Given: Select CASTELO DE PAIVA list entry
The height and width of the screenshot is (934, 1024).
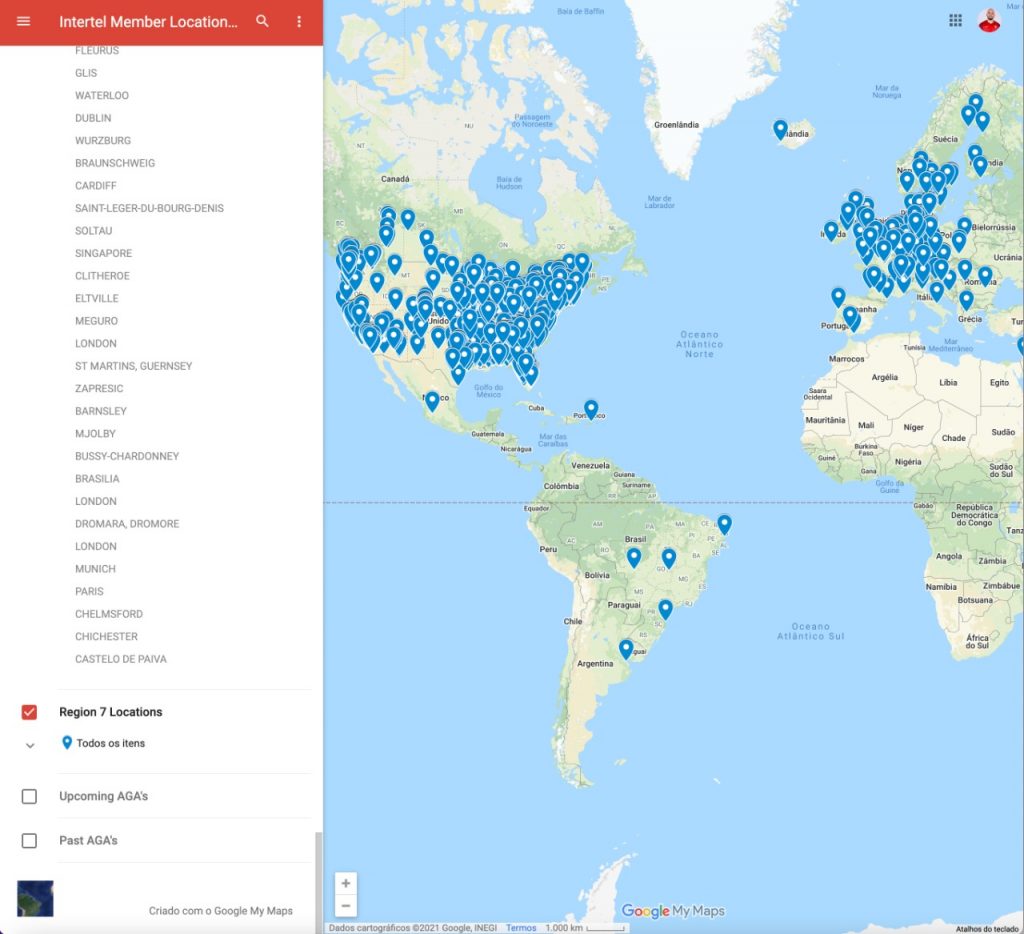Looking at the screenshot, I should point(121,659).
